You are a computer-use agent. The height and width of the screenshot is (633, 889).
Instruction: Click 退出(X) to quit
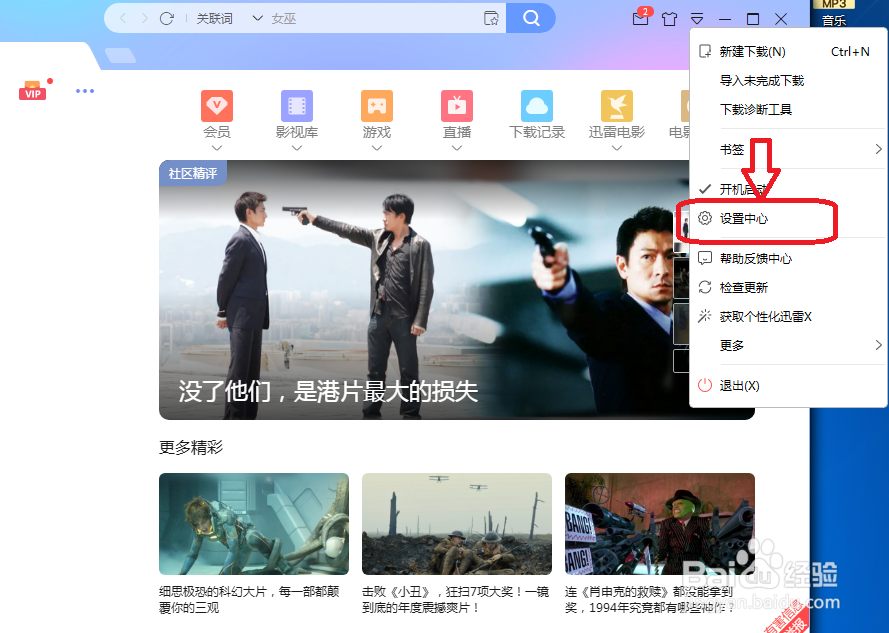789,386
